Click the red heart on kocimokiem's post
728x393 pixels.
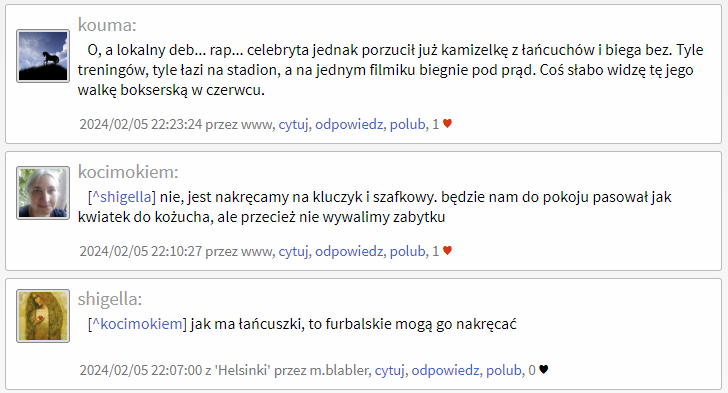pos(447,250)
